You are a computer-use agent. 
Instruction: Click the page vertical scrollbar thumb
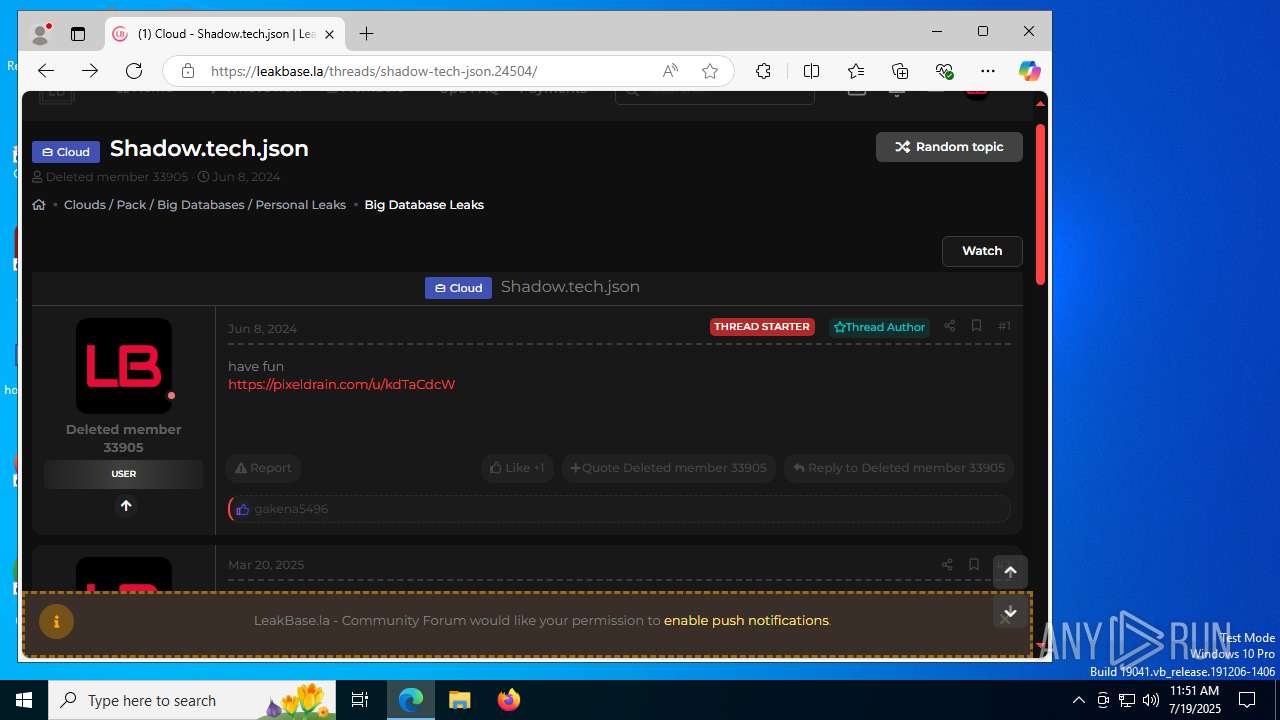point(1040,205)
